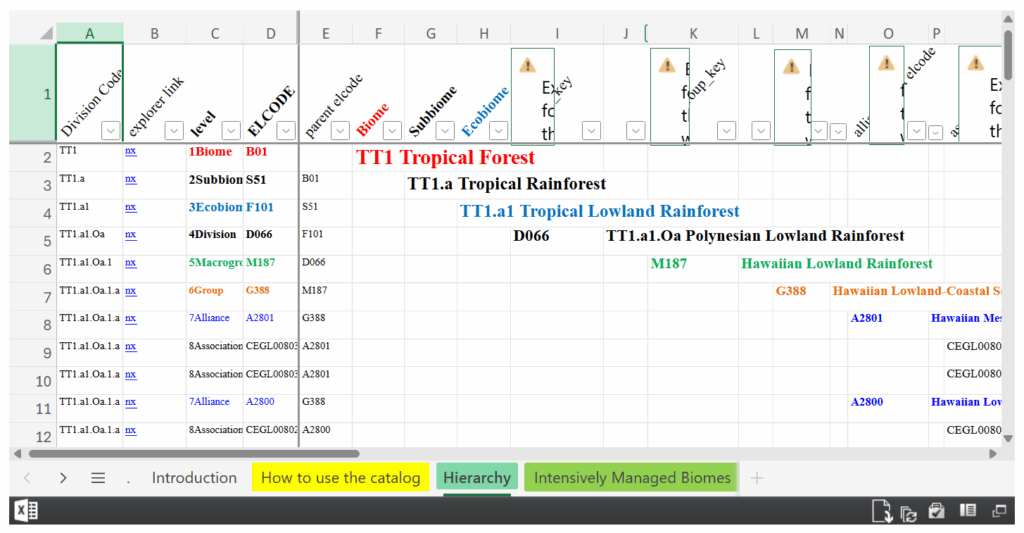Open the nx explorer link in row 6
The height and width of the screenshot is (533, 1024).
tap(130, 264)
